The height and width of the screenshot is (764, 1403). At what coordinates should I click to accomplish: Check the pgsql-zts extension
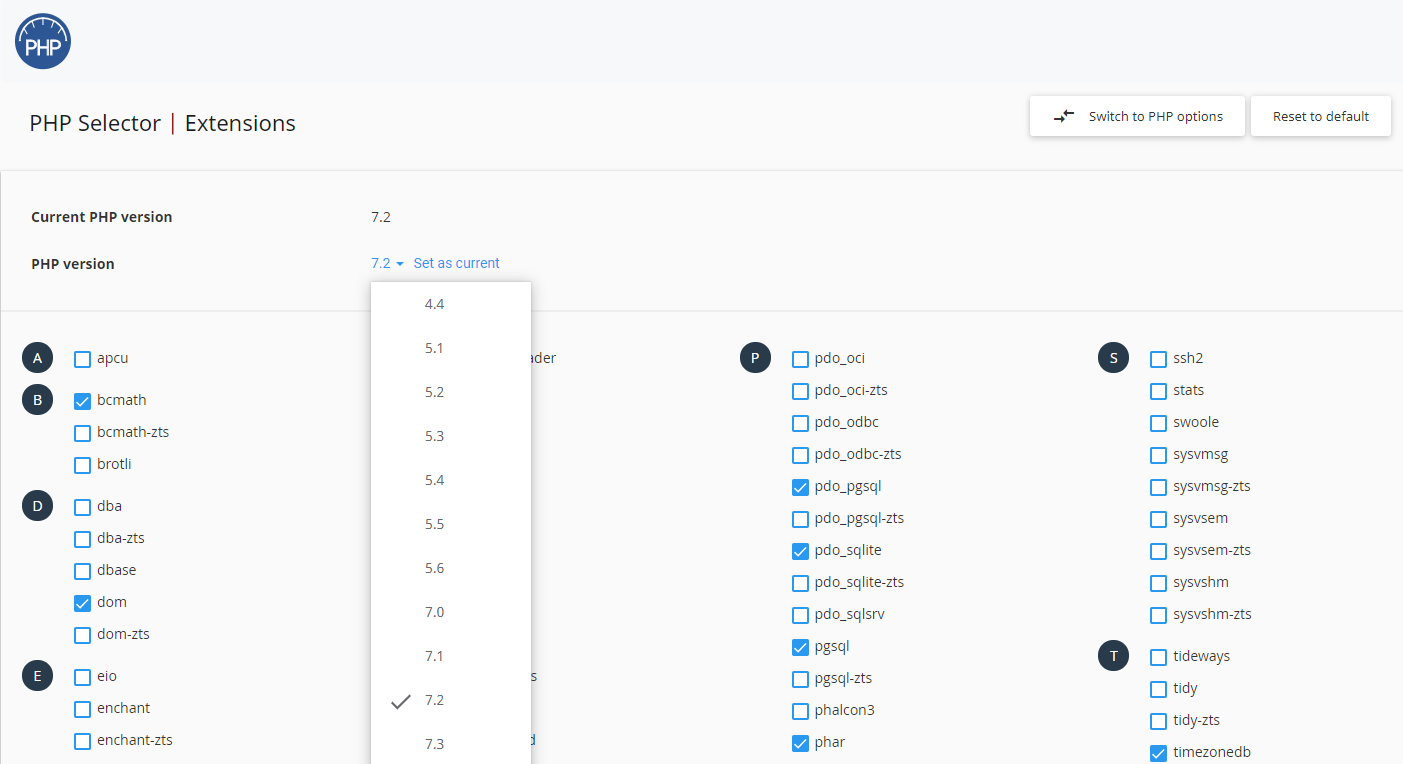tap(800, 679)
